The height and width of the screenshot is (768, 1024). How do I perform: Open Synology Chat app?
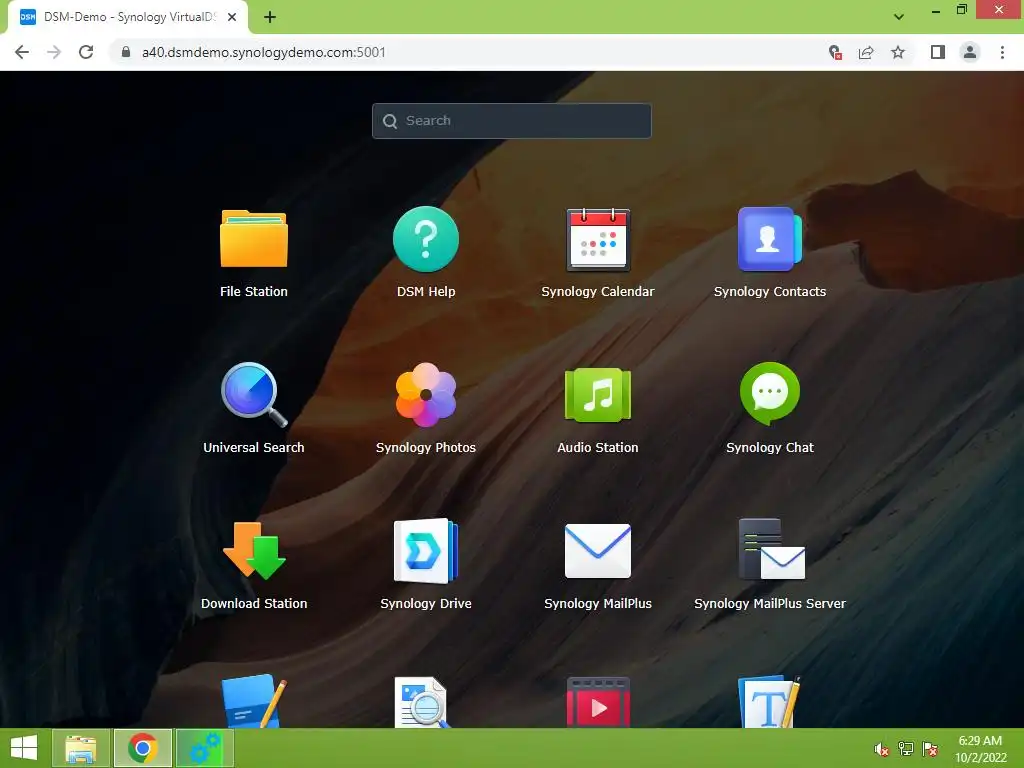coord(770,394)
